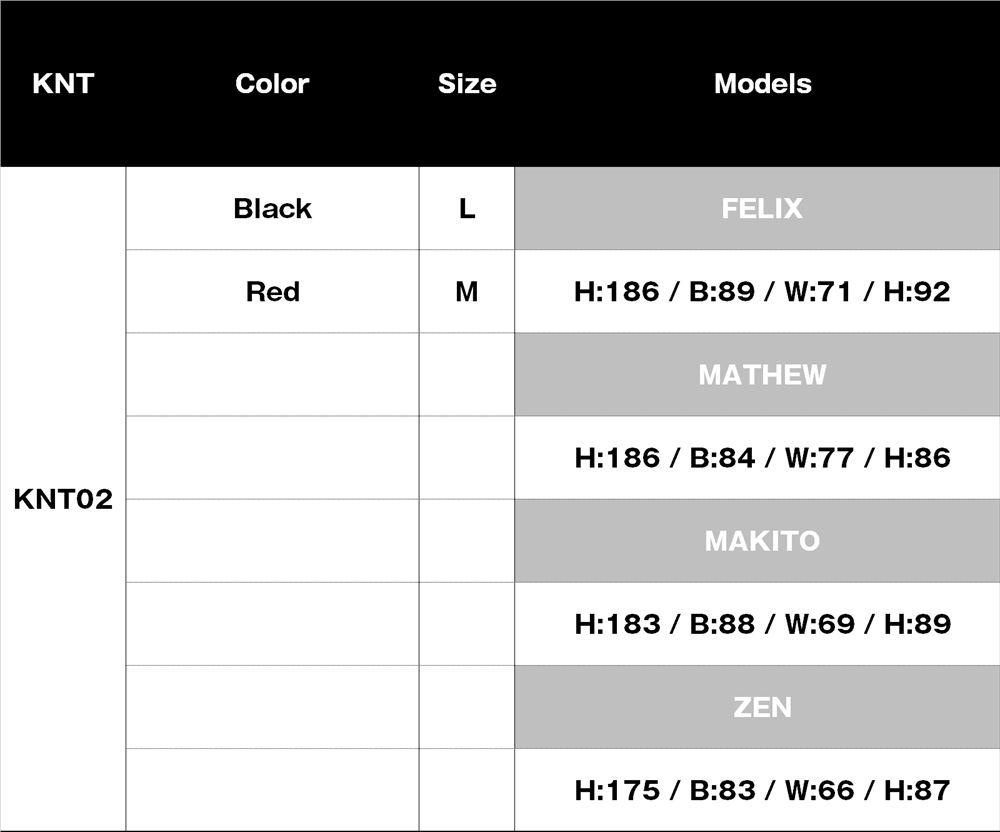Click the empty size cell beside MAKITO
The height and width of the screenshot is (832, 1000).
pyautogui.click(x=467, y=541)
